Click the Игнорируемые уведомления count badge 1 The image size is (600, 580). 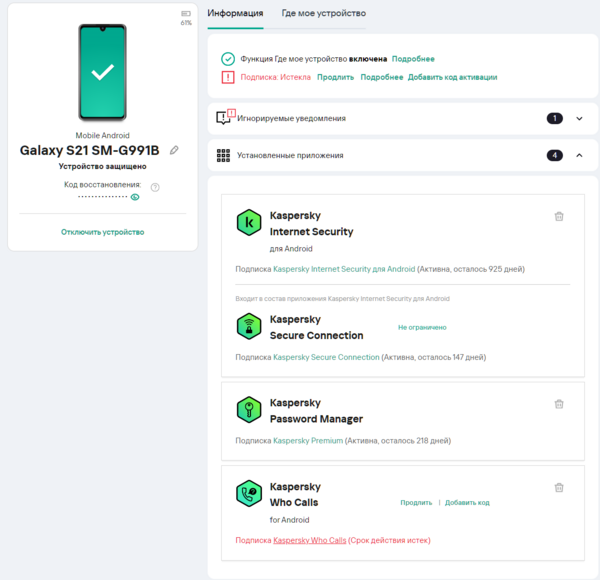tap(554, 119)
